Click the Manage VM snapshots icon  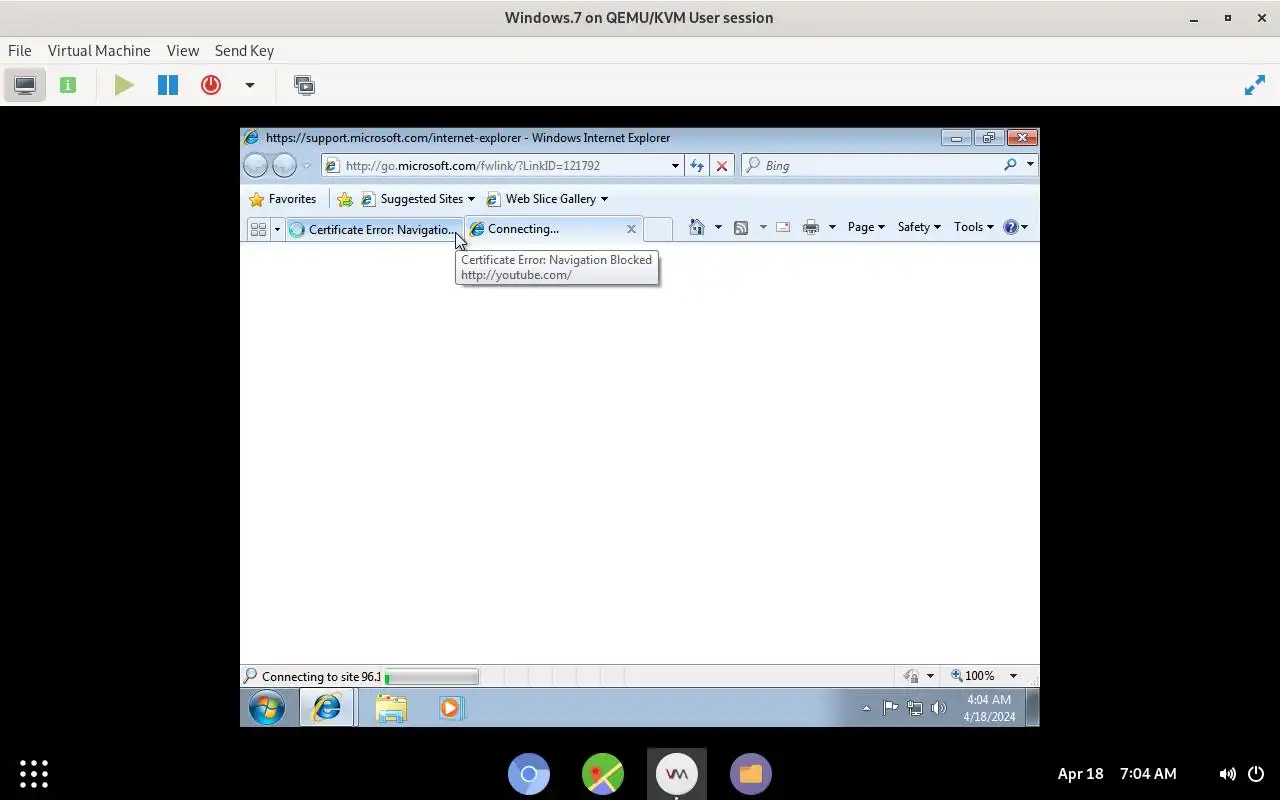click(304, 85)
